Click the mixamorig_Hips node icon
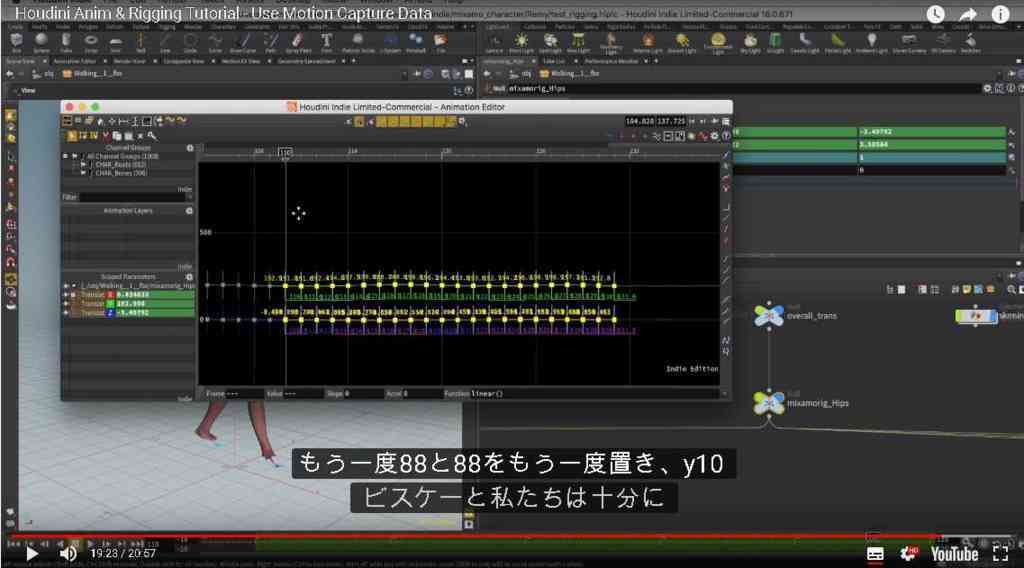The height and width of the screenshot is (568, 1024). coord(769,403)
